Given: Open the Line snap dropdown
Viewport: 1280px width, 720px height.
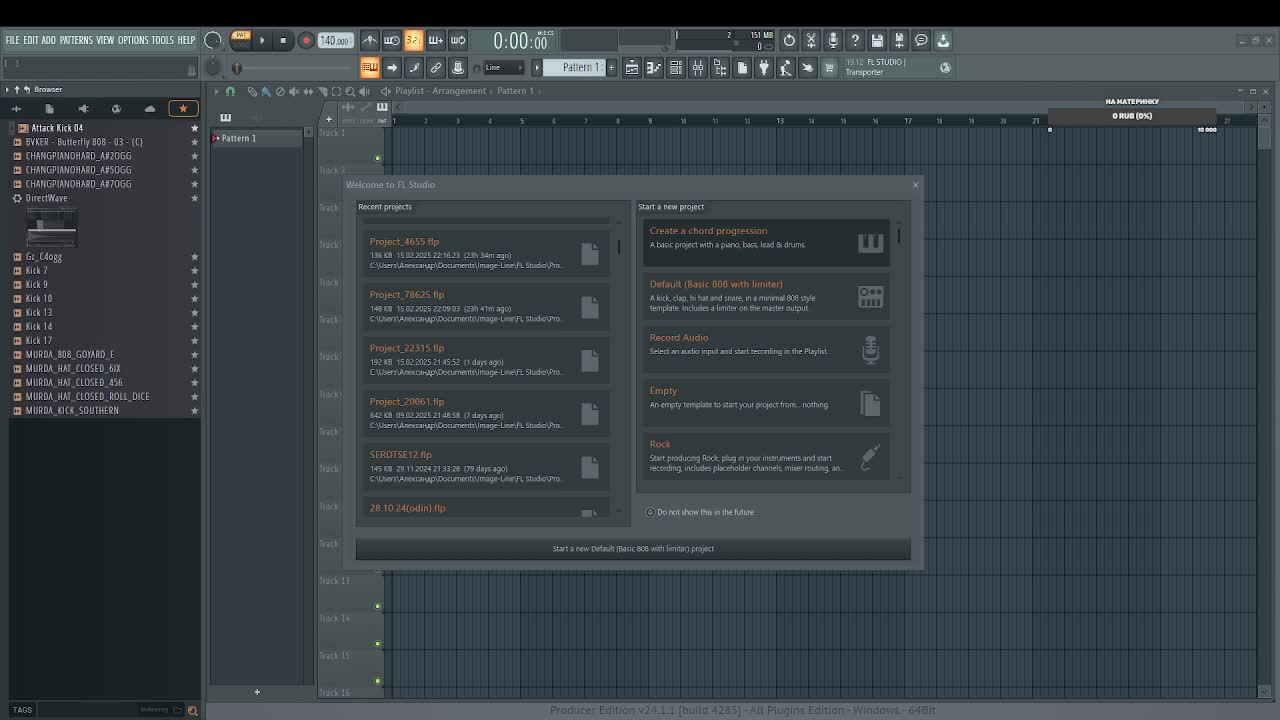Looking at the screenshot, I should click(503, 67).
